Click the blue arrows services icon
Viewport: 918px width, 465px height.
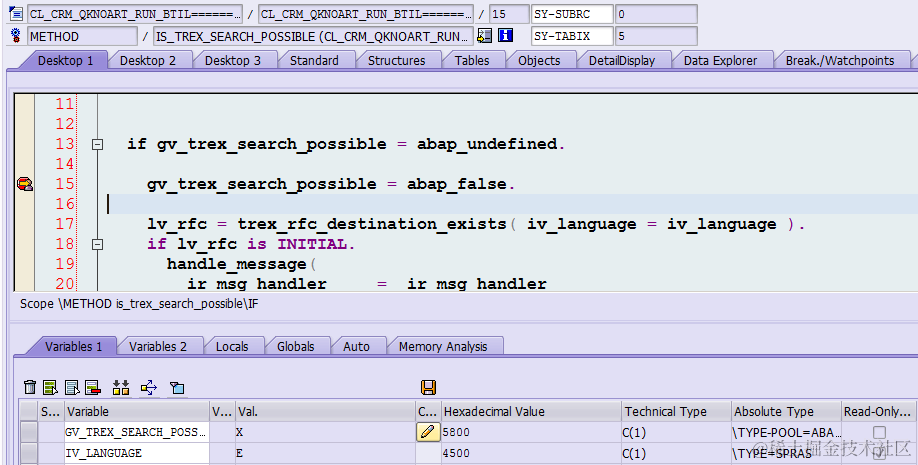(x=149, y=387)
